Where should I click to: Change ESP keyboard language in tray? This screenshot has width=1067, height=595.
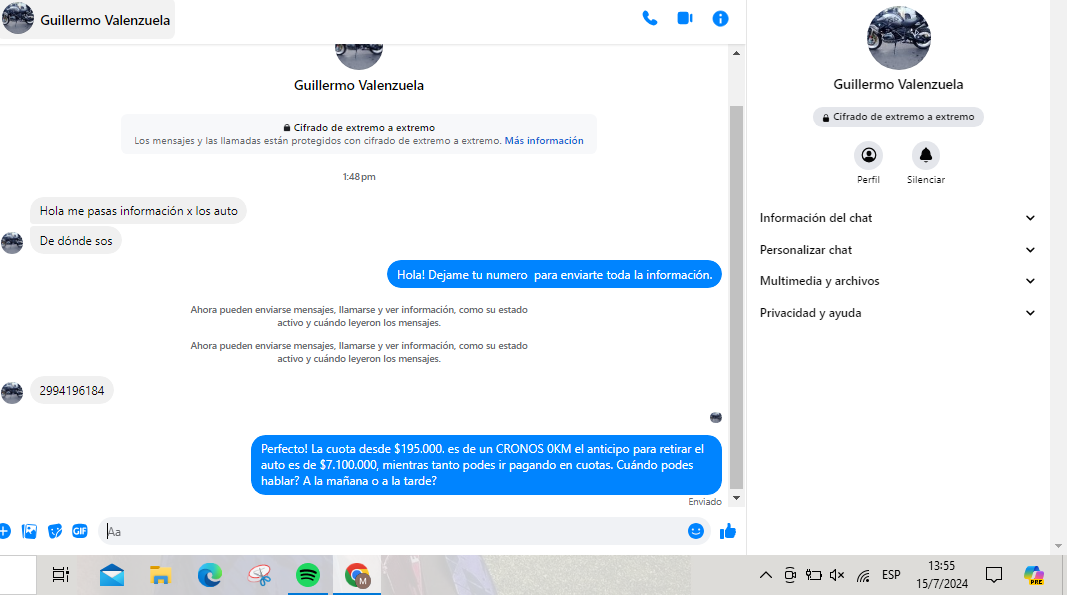(x=891, y=575)
